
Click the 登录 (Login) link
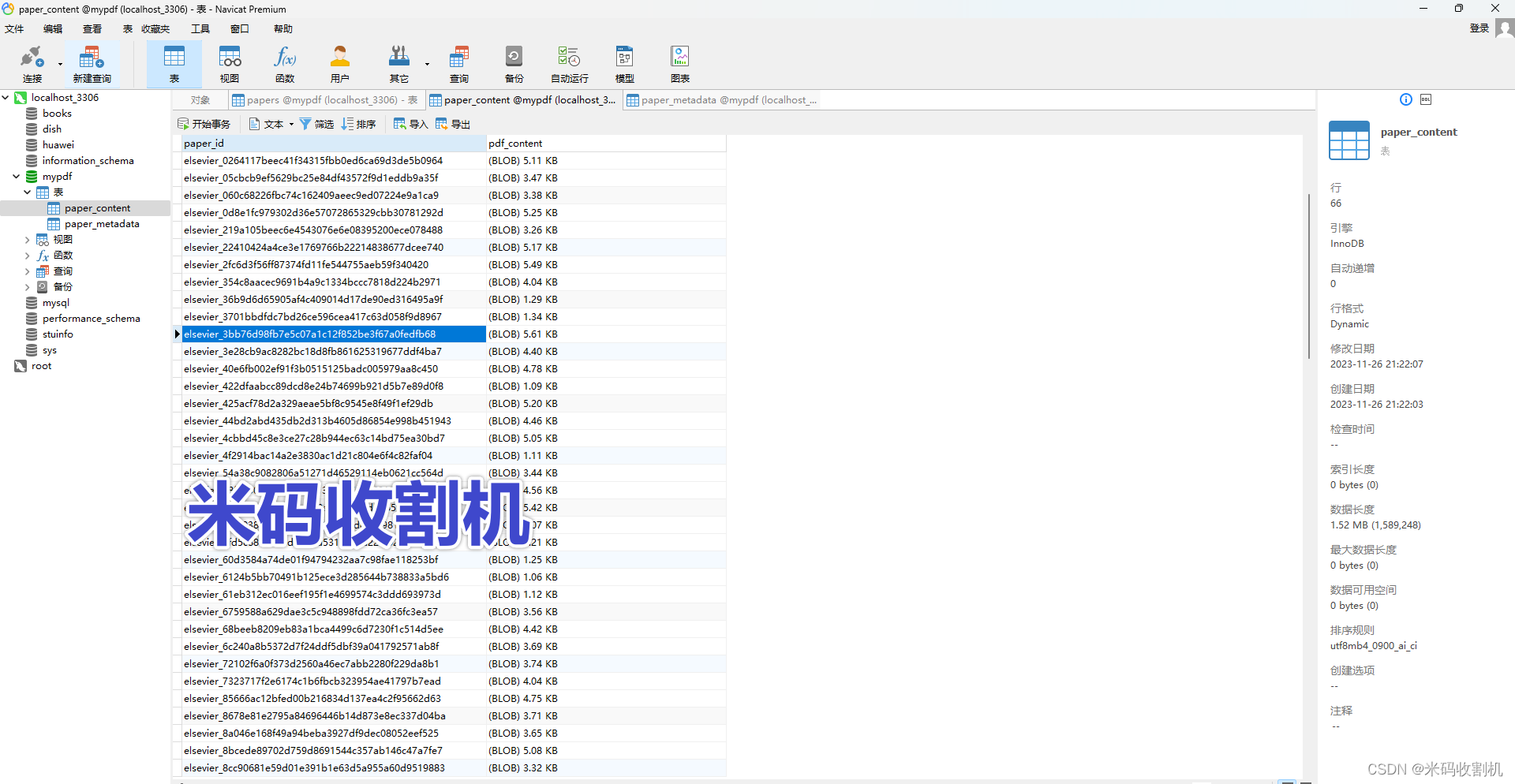pos(1479,28)
